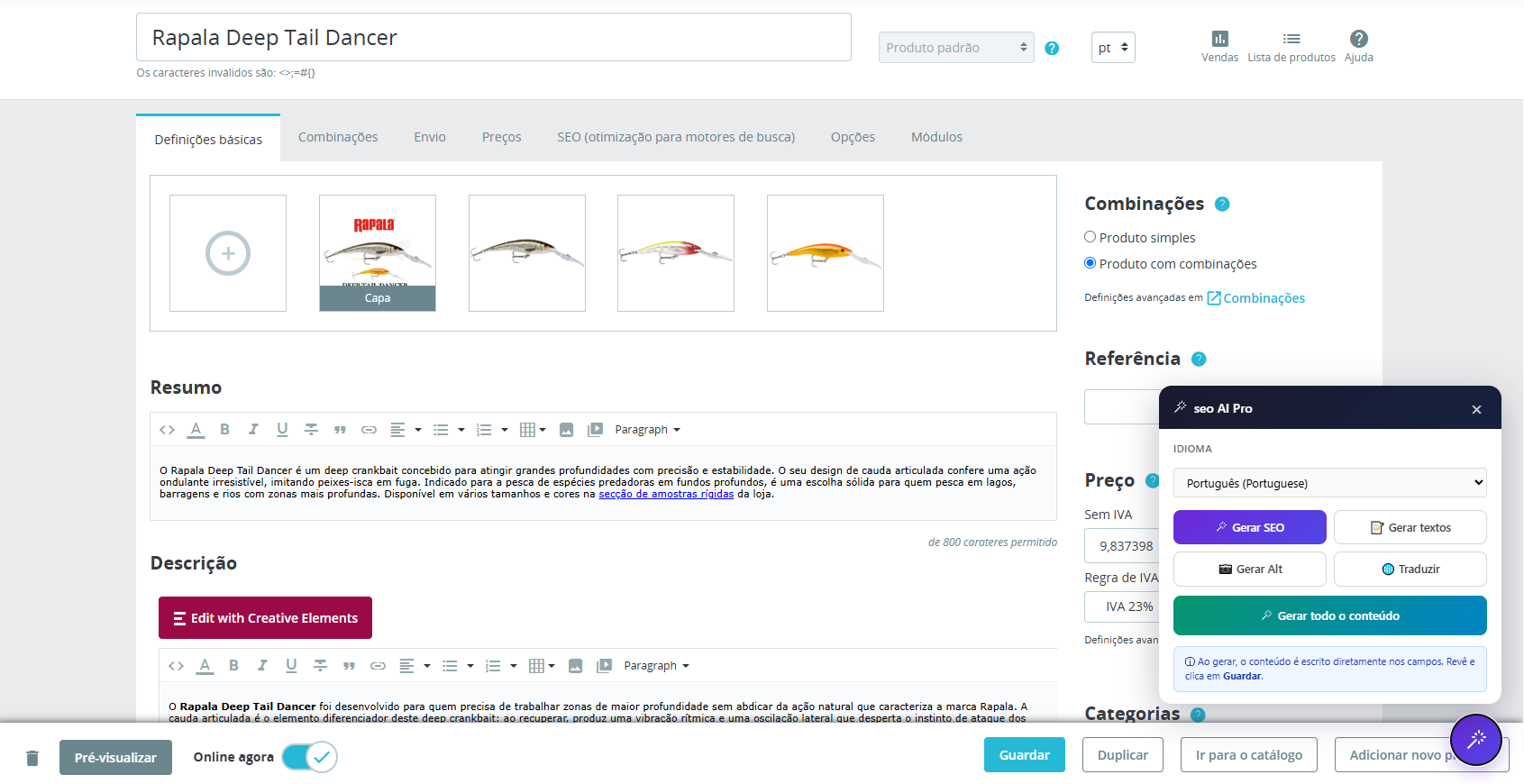The image size is (1524, 784).
Task: Apply strikethrough in Descrição editor
Action: (320, 666)
